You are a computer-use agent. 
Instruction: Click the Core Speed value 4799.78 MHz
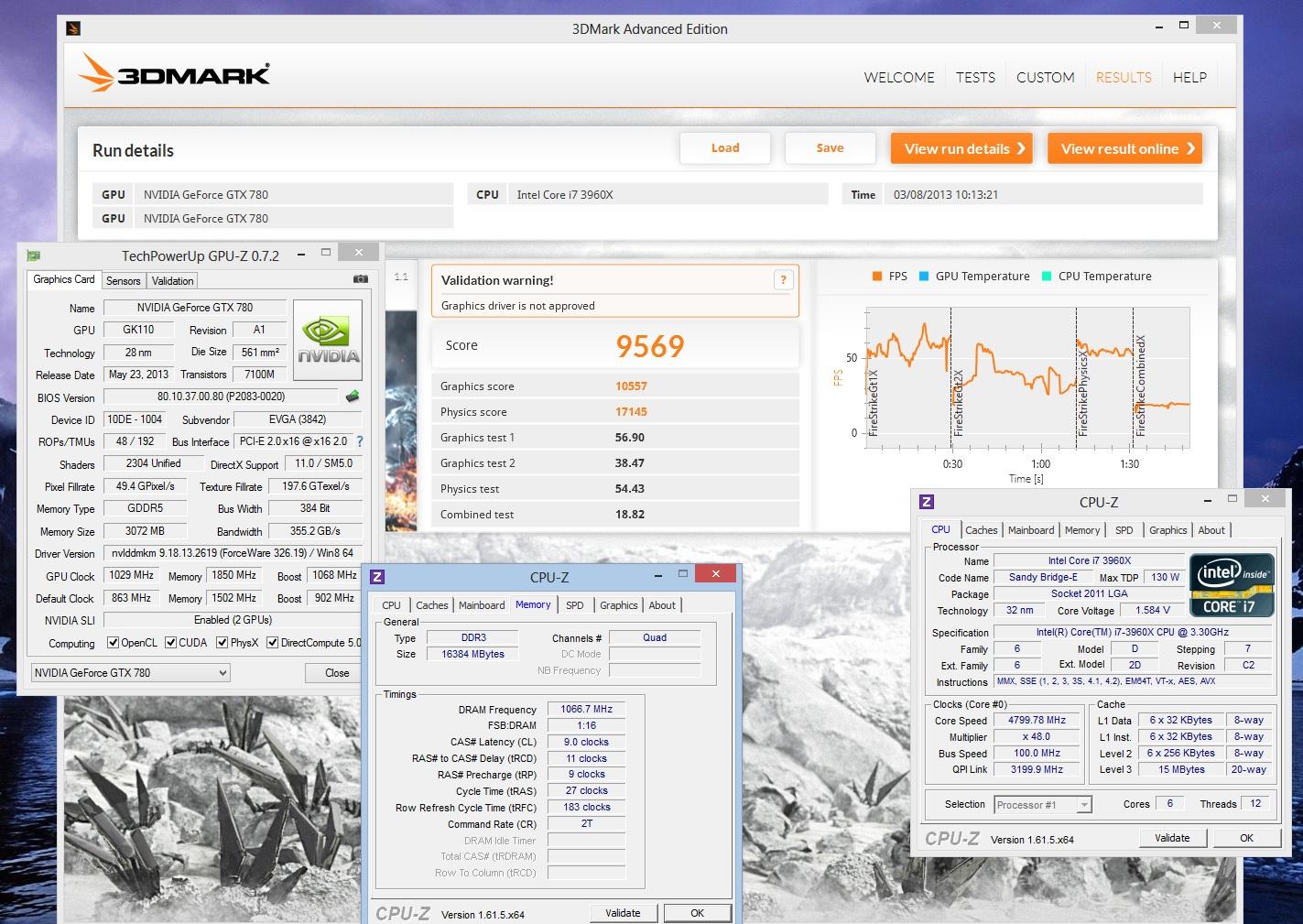pos(1037,720)
